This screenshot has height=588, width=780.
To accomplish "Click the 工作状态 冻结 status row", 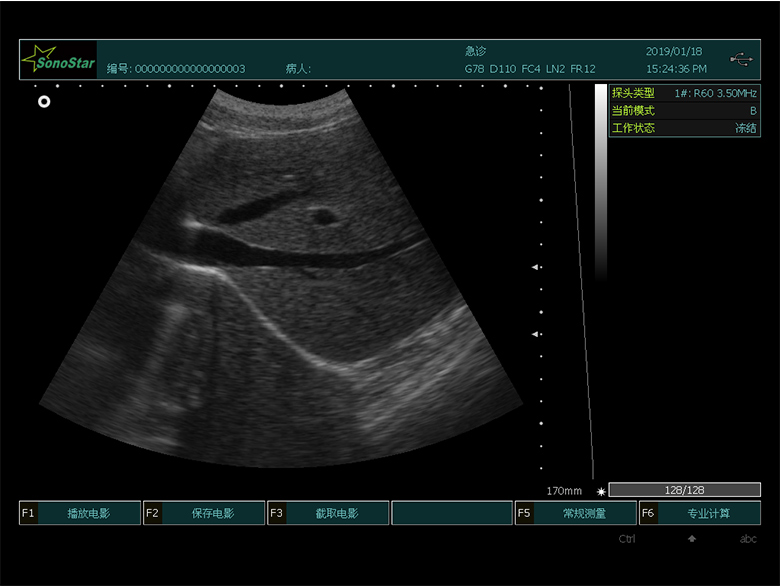I will point(684,128).
